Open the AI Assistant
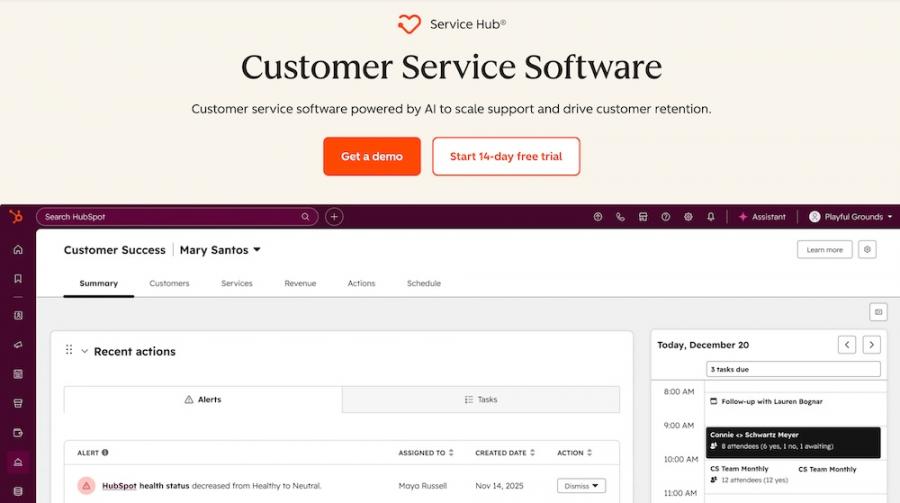This screenshot has height=503, width=900. click(x=762, y=216)
